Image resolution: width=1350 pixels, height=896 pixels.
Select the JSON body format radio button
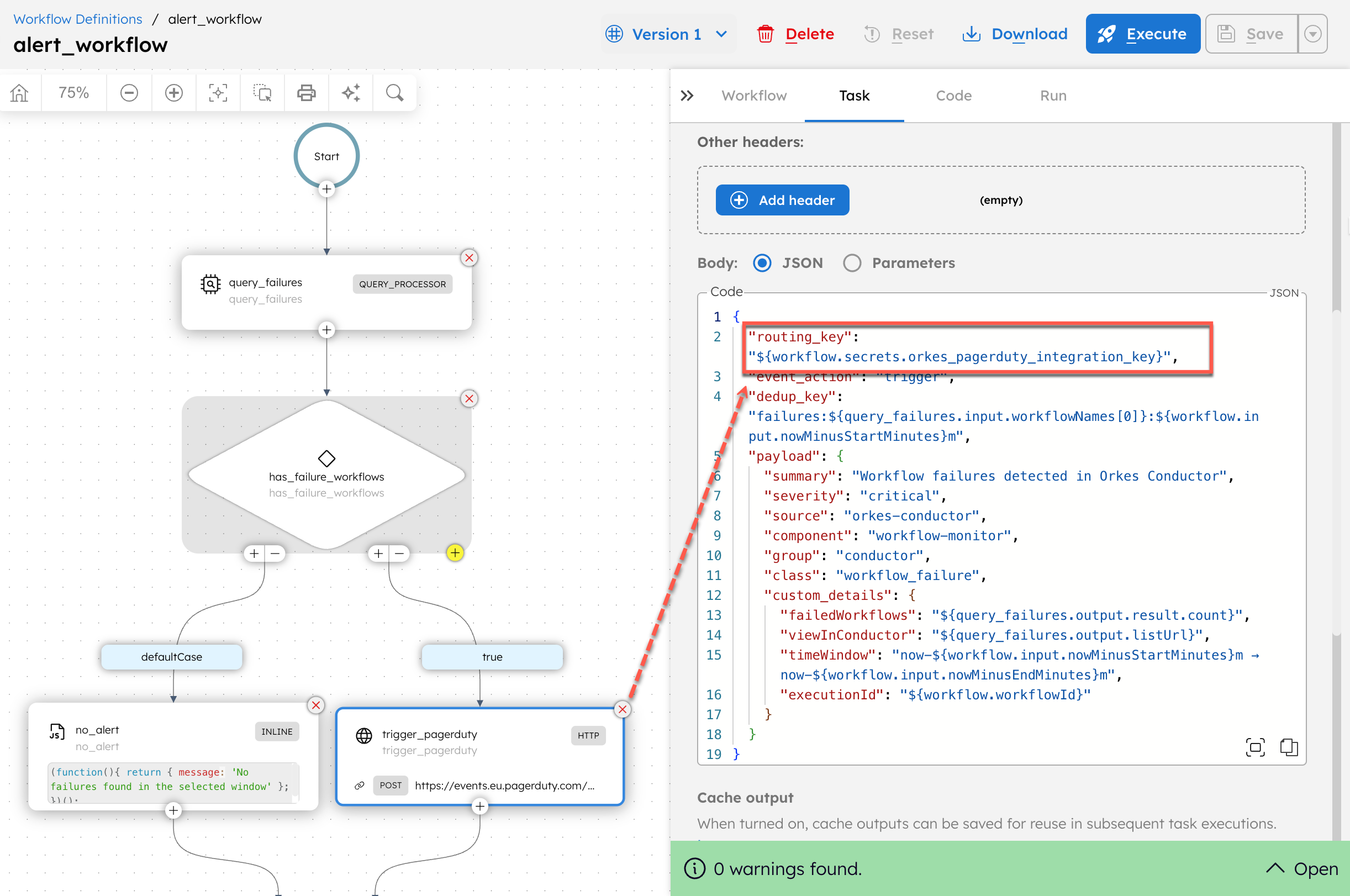(762, 263)
